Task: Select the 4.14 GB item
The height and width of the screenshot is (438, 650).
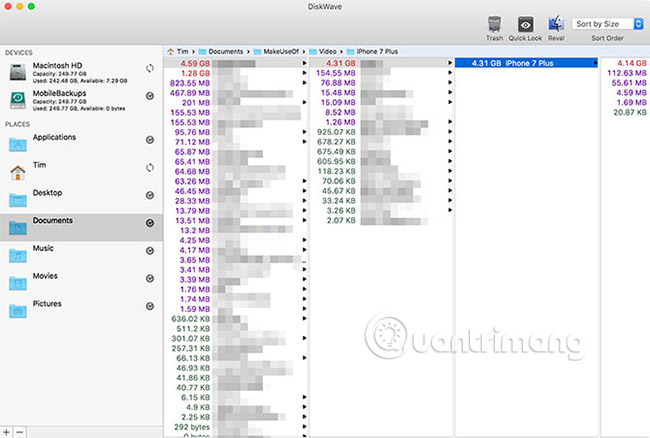Action: [x=625, y=63]
